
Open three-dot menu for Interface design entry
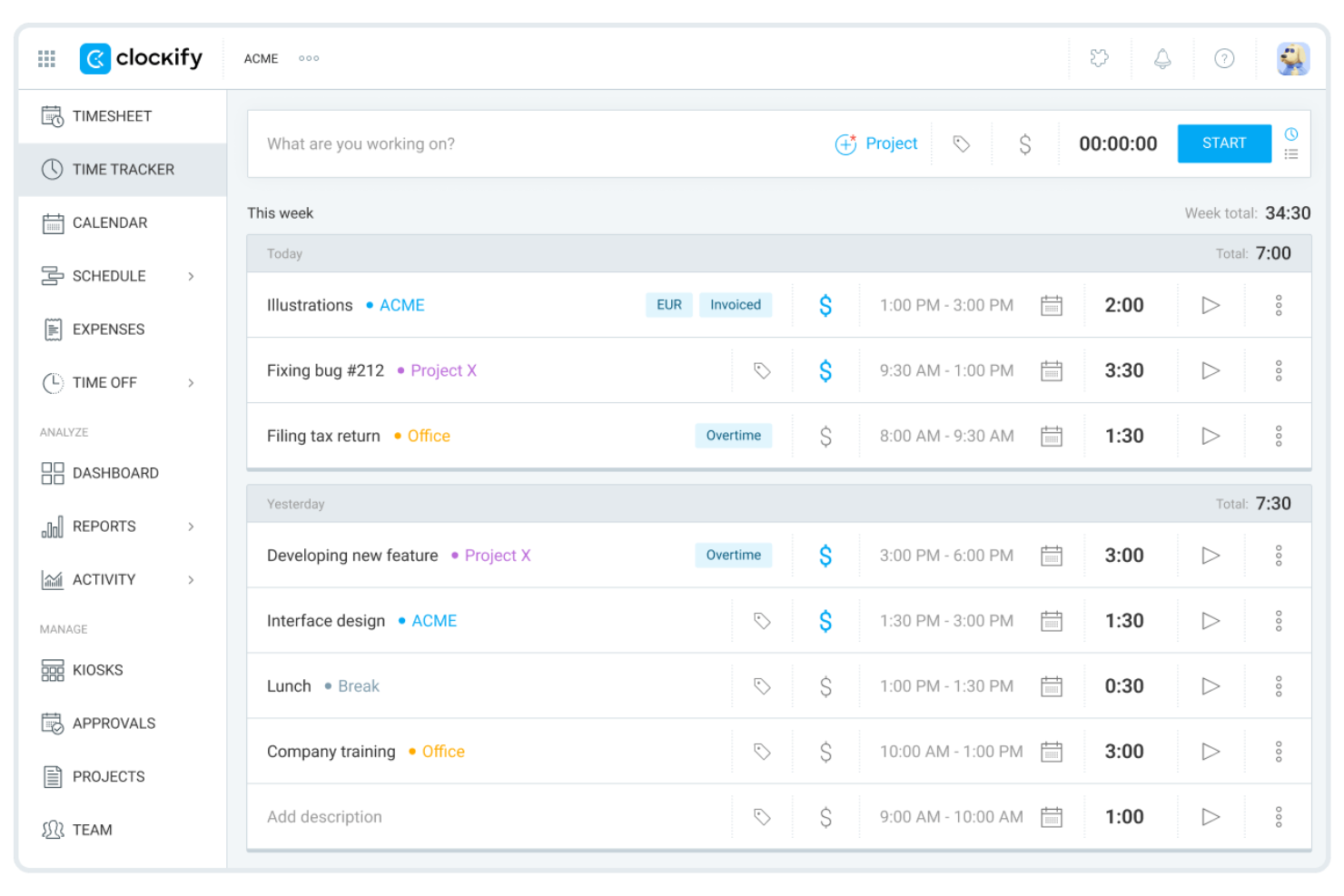click(1278, 622)
